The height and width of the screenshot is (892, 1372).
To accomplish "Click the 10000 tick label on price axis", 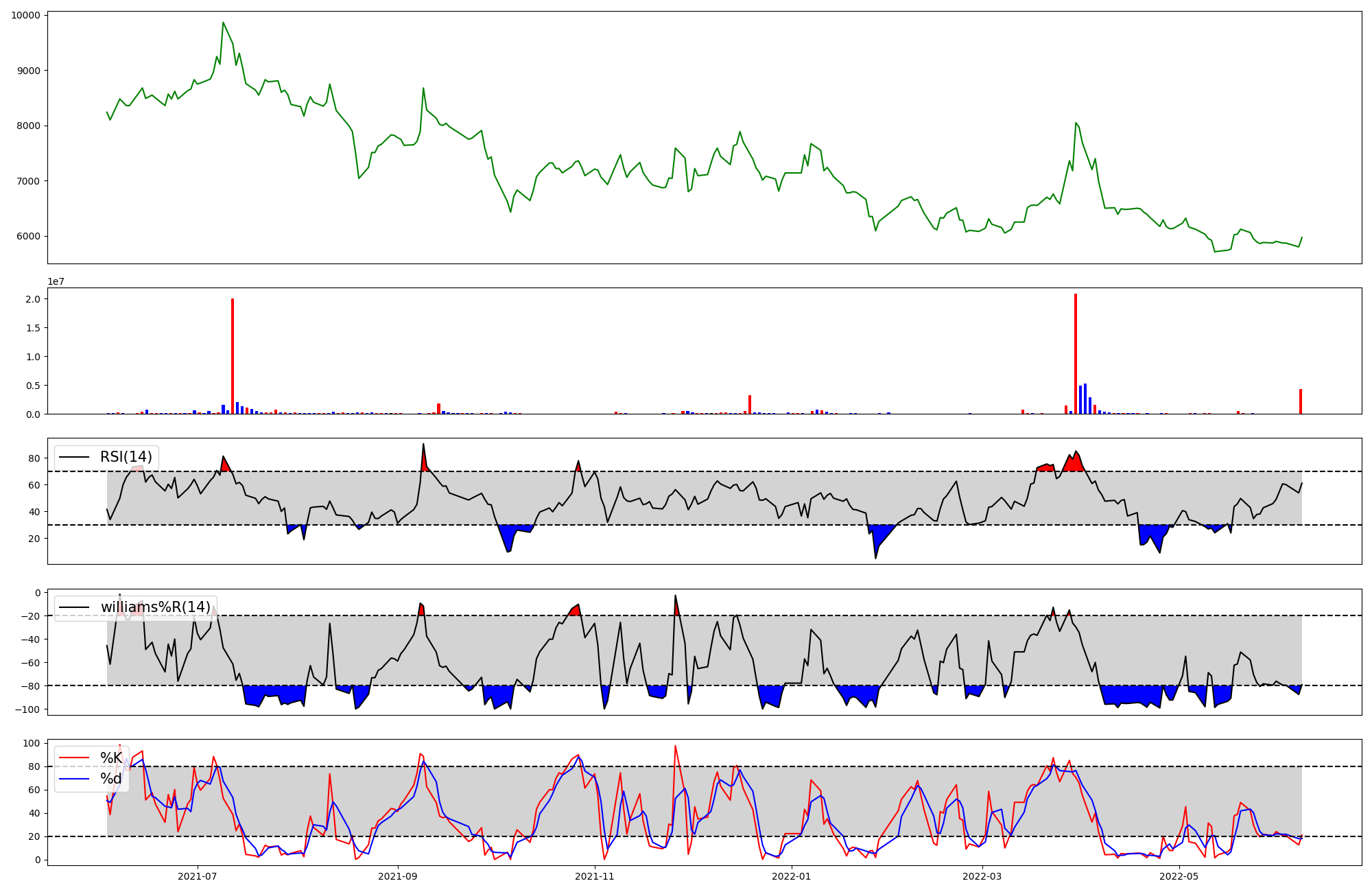I will tap(25, 15).
